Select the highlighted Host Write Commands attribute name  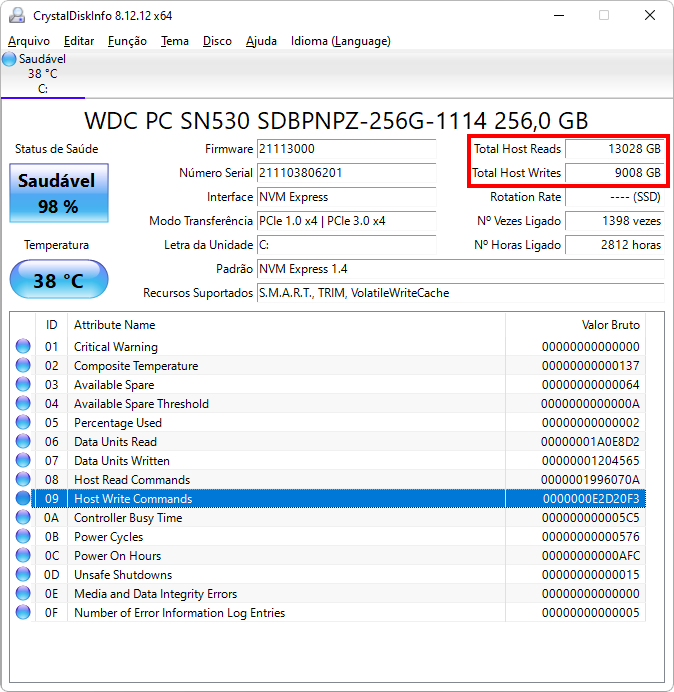click(x=133, y=499)
